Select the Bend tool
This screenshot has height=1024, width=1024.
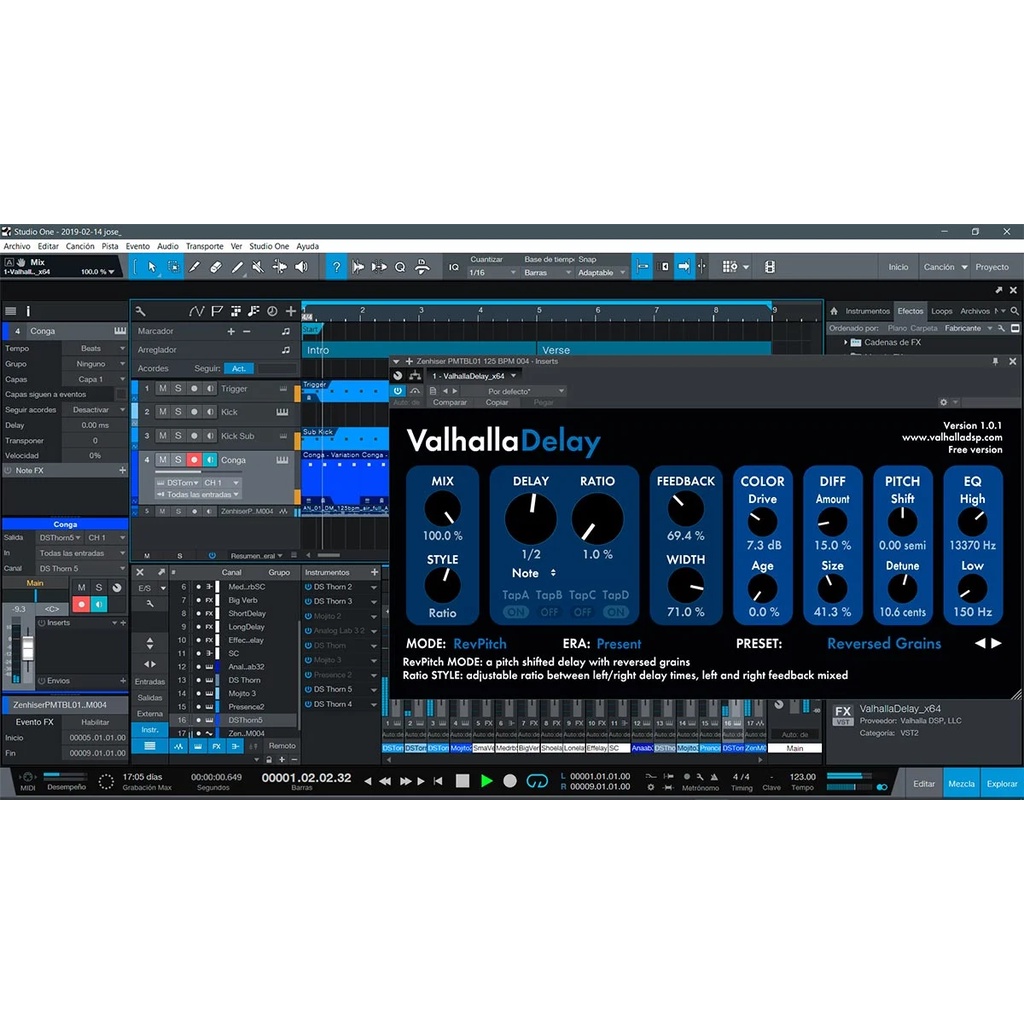coord(280,266)
